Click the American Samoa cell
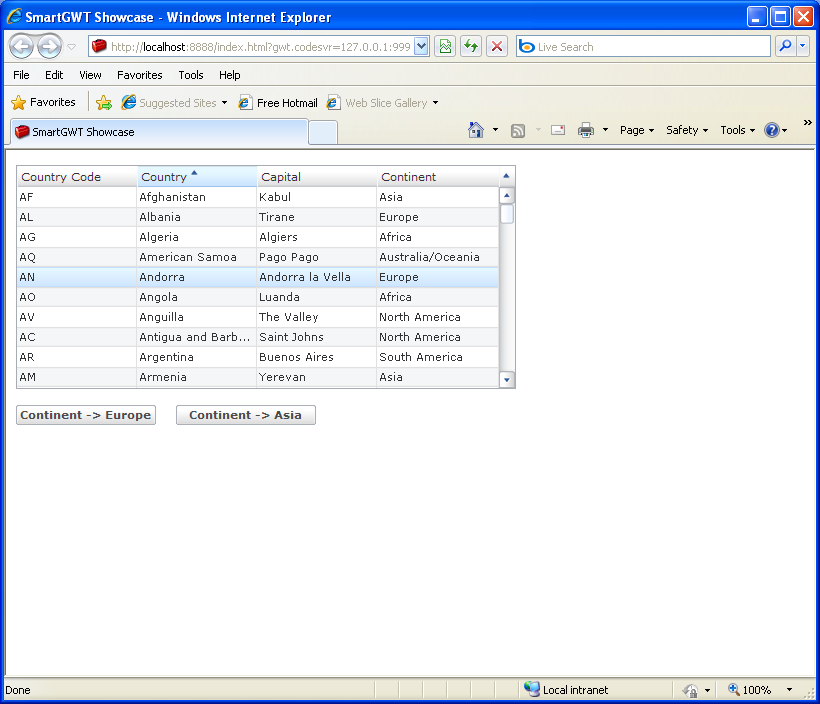The image size is (820, 704). pyautogui.click(x=197, y=257)
